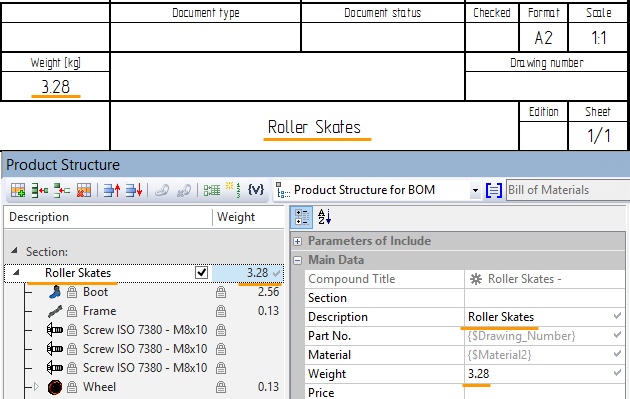Viewport: 630px width, 399px height.
Task: Click the Bill of Materials bracket icon
Action: click(x=494, y=190)
